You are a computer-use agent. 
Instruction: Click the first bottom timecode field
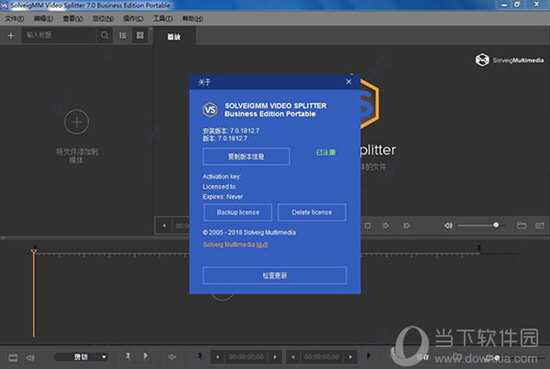click(x=246, y=357)
